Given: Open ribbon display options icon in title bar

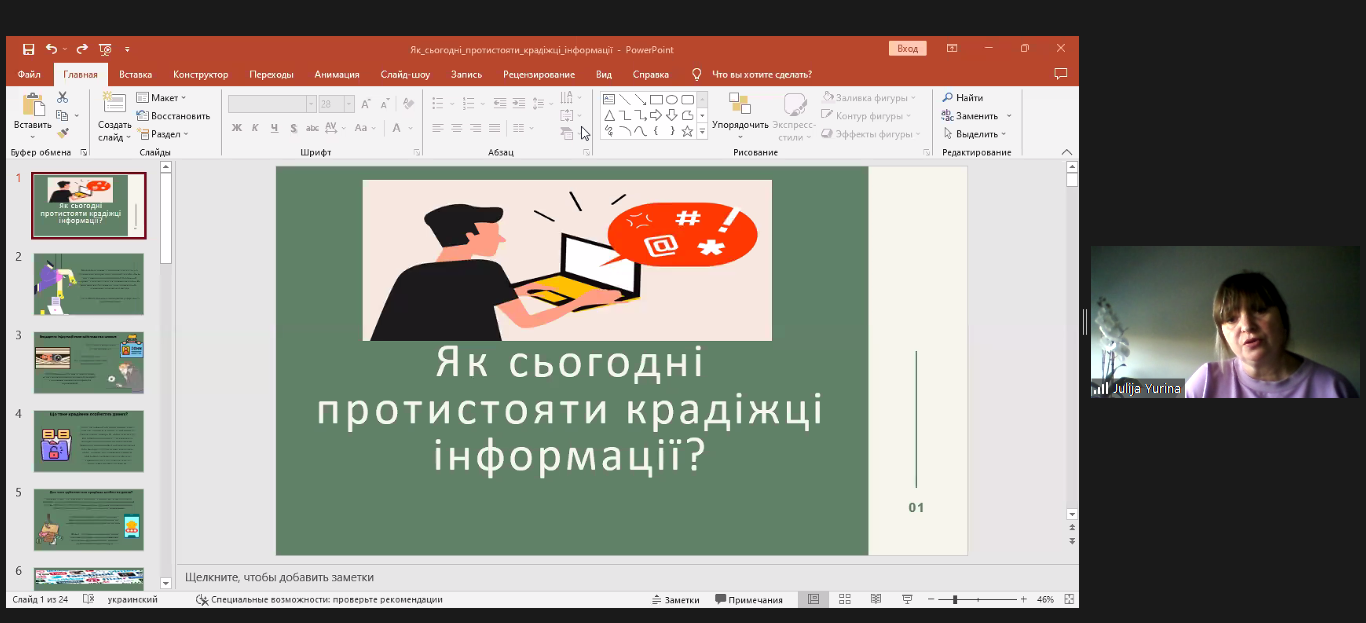Looking at the screenshot, I should pyautogui.click(x=952, y=48).
